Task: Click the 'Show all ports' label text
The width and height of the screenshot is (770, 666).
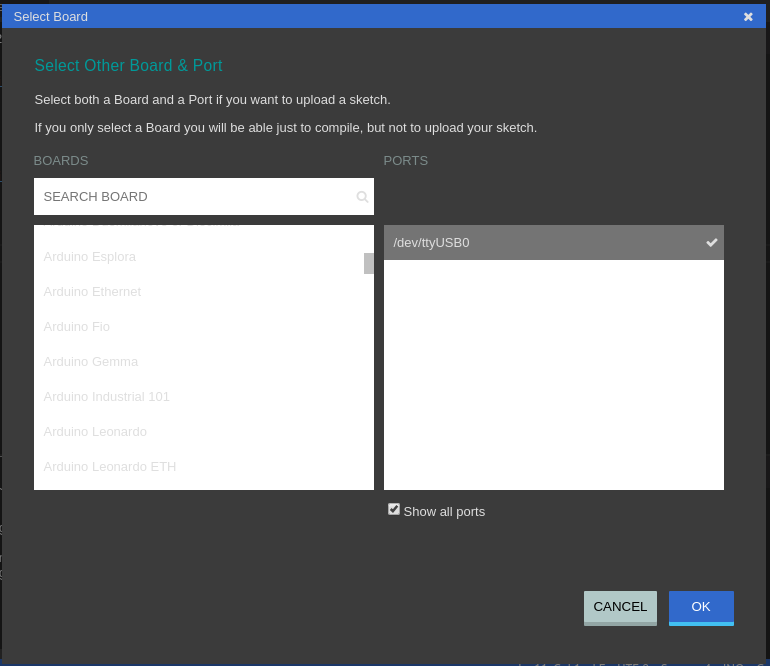Action: click(x=444, y=512)
